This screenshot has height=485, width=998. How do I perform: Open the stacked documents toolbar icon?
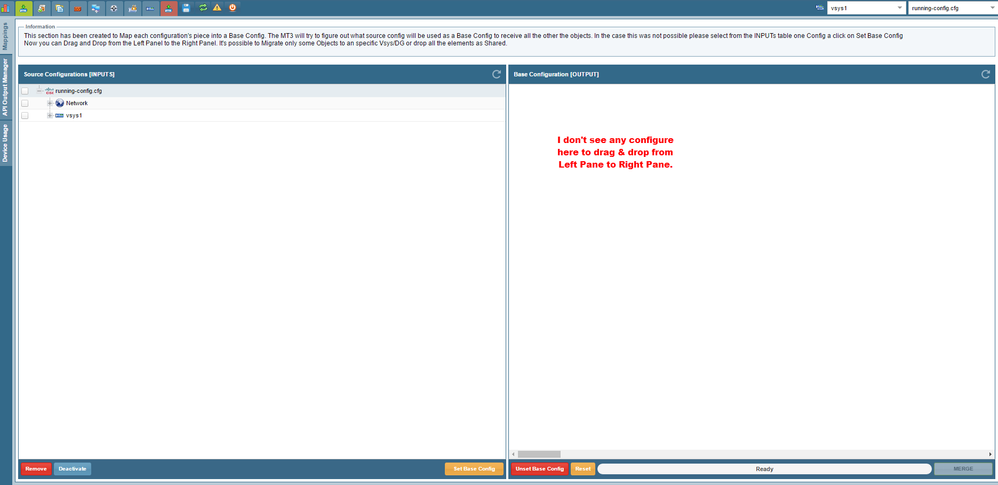[x=59, y=8]
